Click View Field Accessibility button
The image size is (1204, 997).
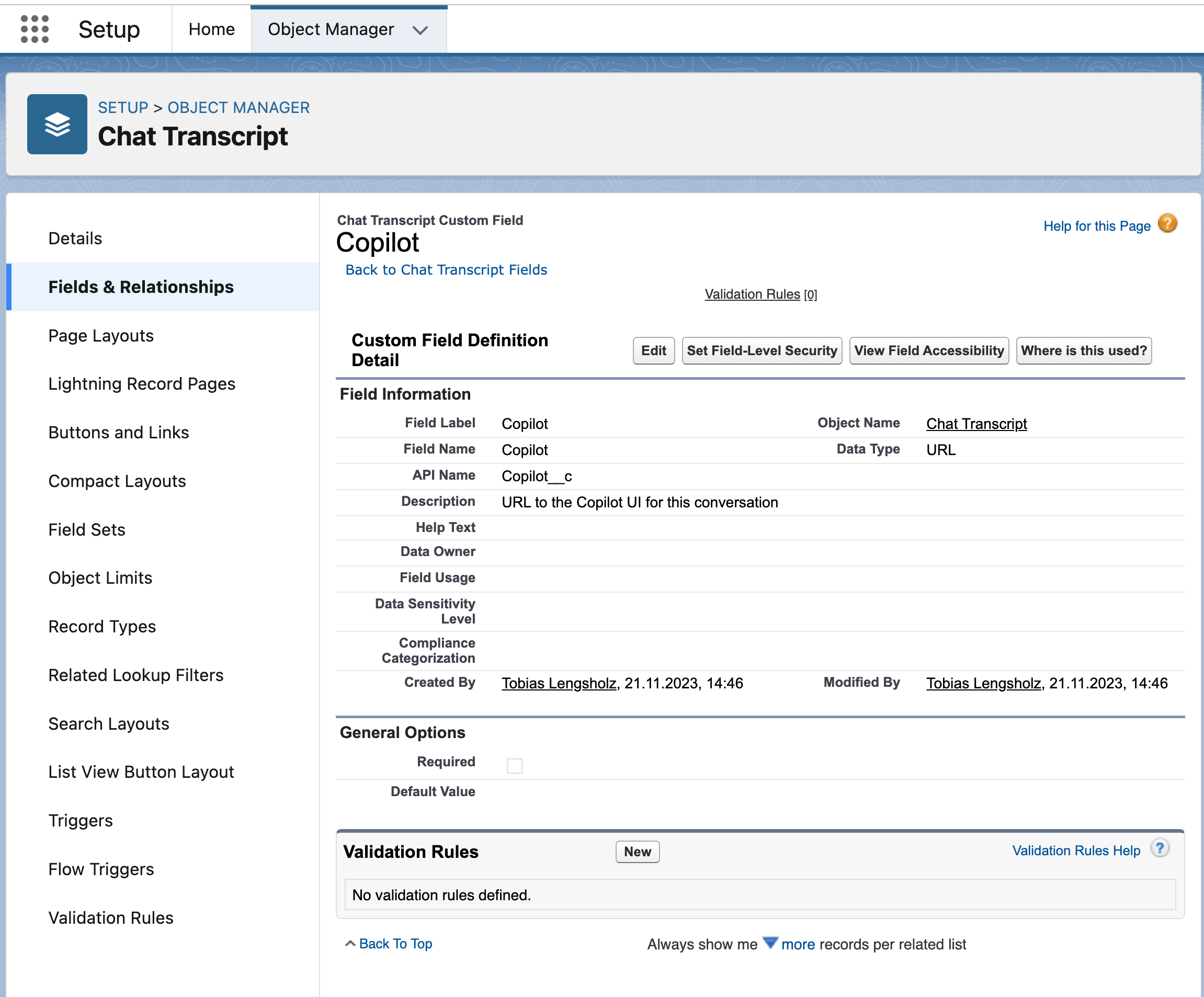928,350
